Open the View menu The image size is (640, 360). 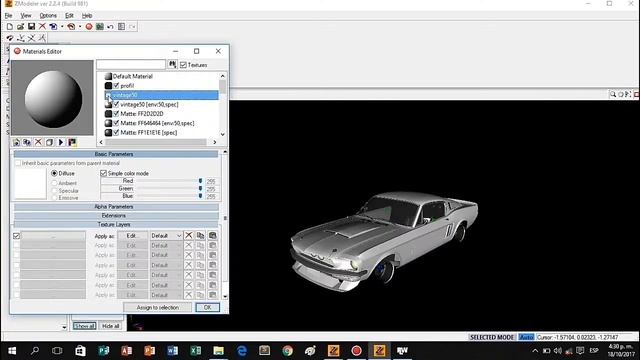[x=26, y=16]
